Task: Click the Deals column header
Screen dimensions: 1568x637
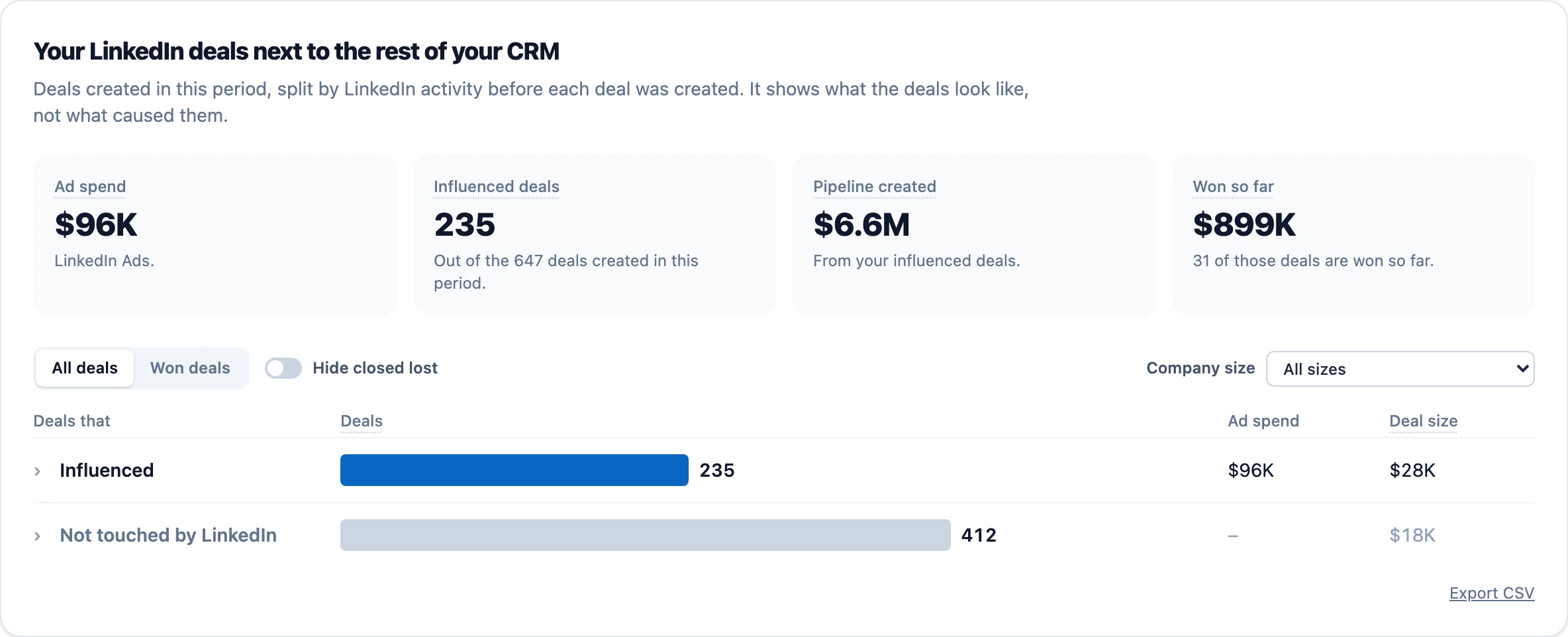Action: 362,421
